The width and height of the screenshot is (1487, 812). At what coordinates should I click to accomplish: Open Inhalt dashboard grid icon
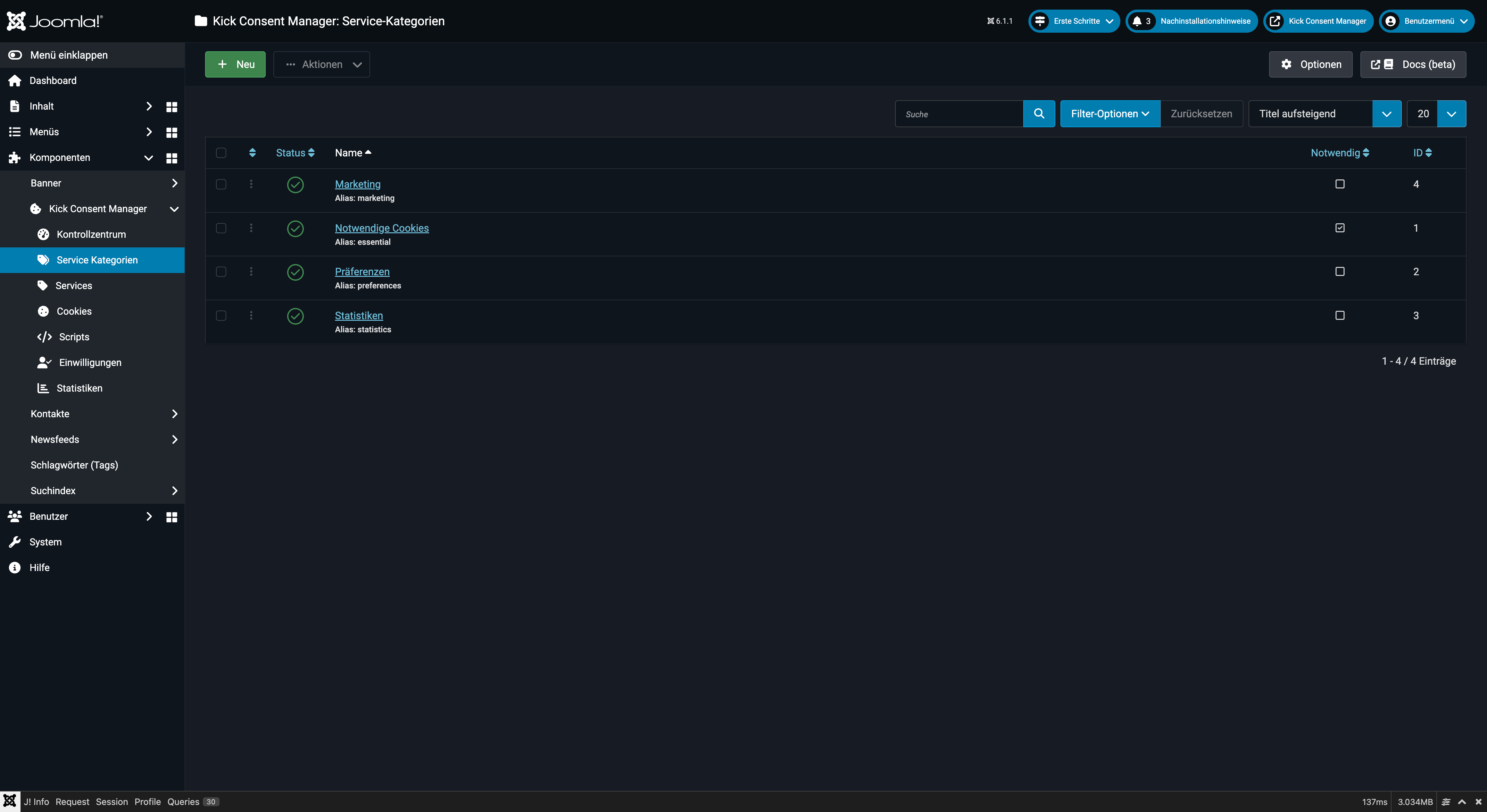click(171, 107)
